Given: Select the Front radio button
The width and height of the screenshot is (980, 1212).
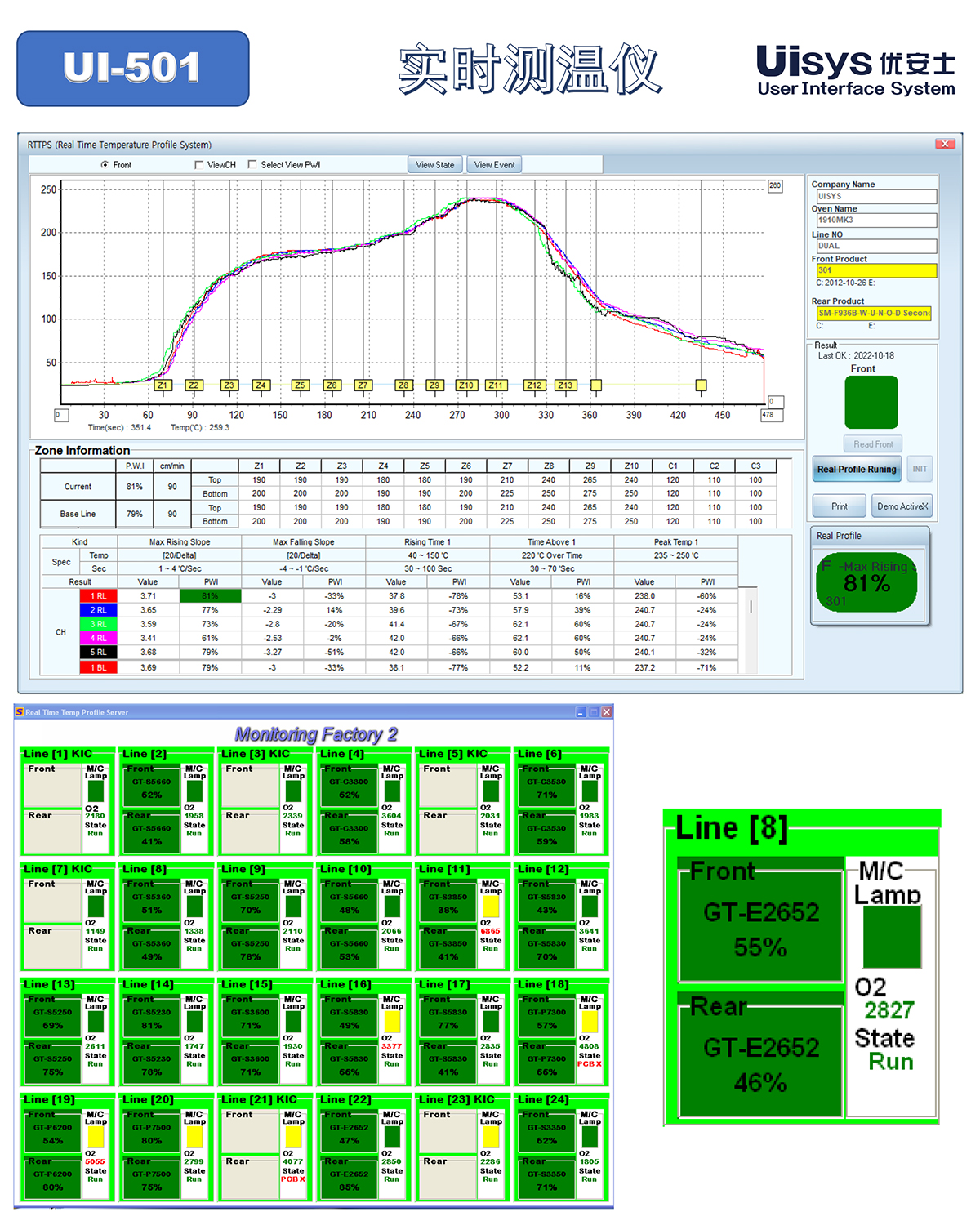Looking at the screenshot, I should point(105,165).
